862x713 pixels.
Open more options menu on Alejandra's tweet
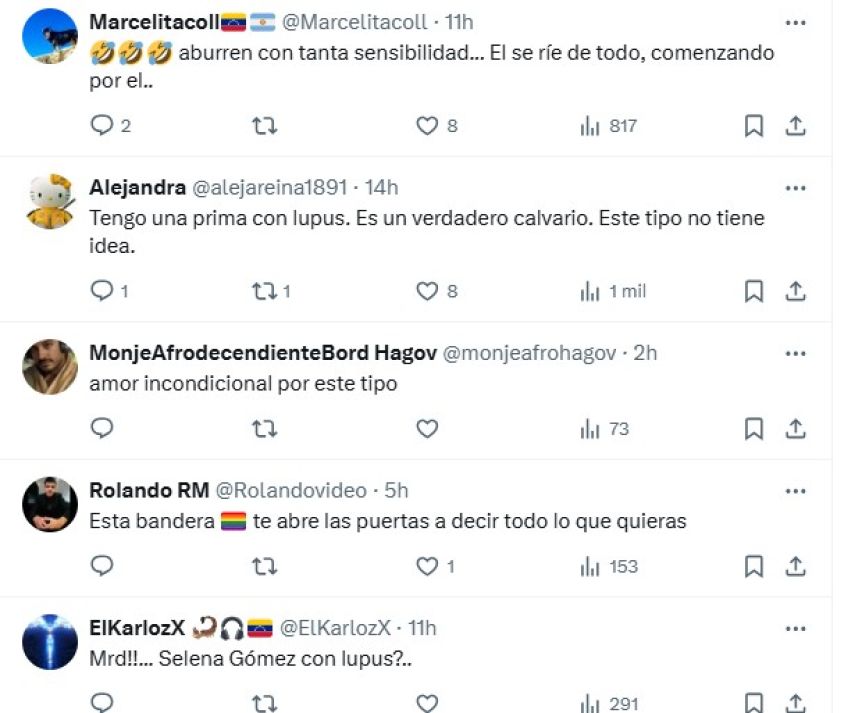tap(796, 187)
